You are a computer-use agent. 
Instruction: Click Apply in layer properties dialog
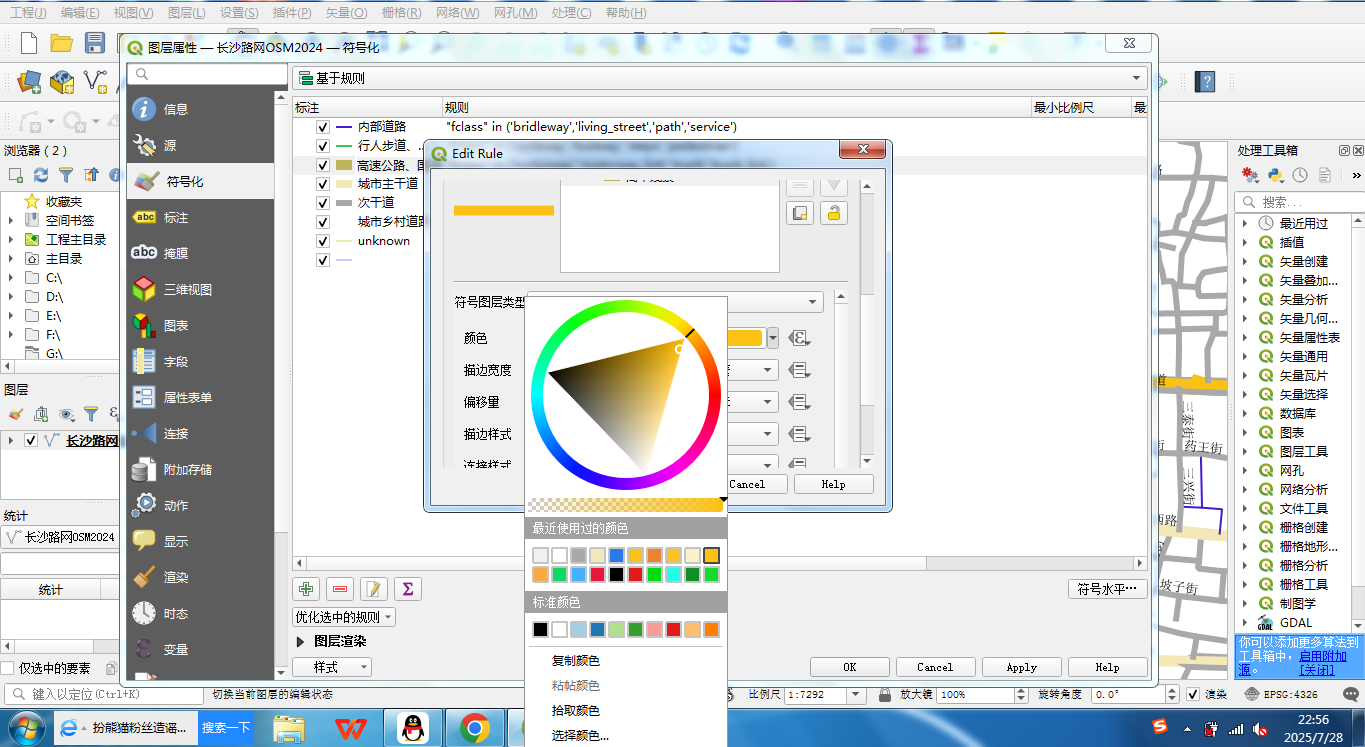(1021, 667)
